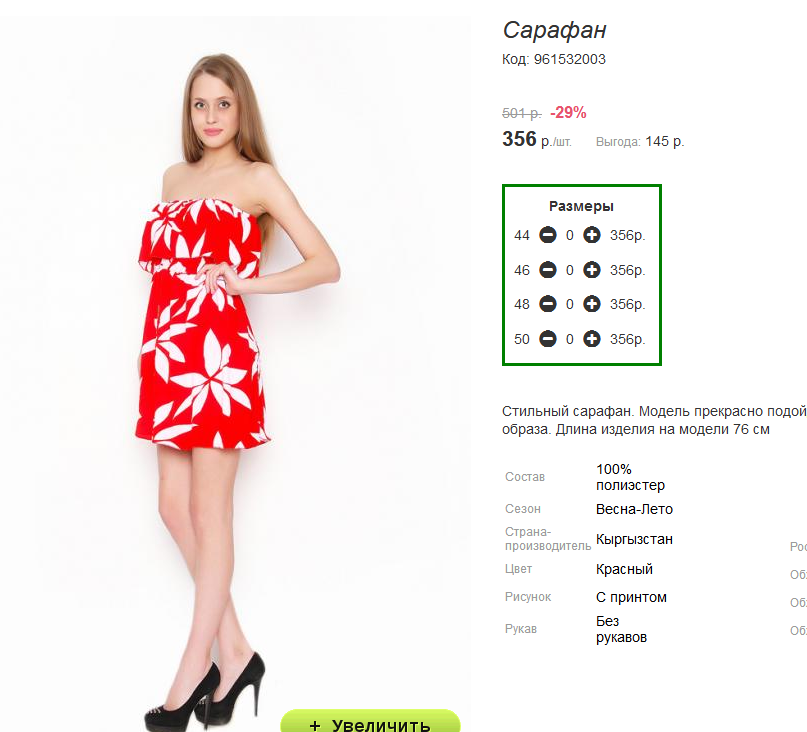Select the quantity value for size 50
Image resolution: width=807 pixels, height=732 pixels.
tap(570, 339)
